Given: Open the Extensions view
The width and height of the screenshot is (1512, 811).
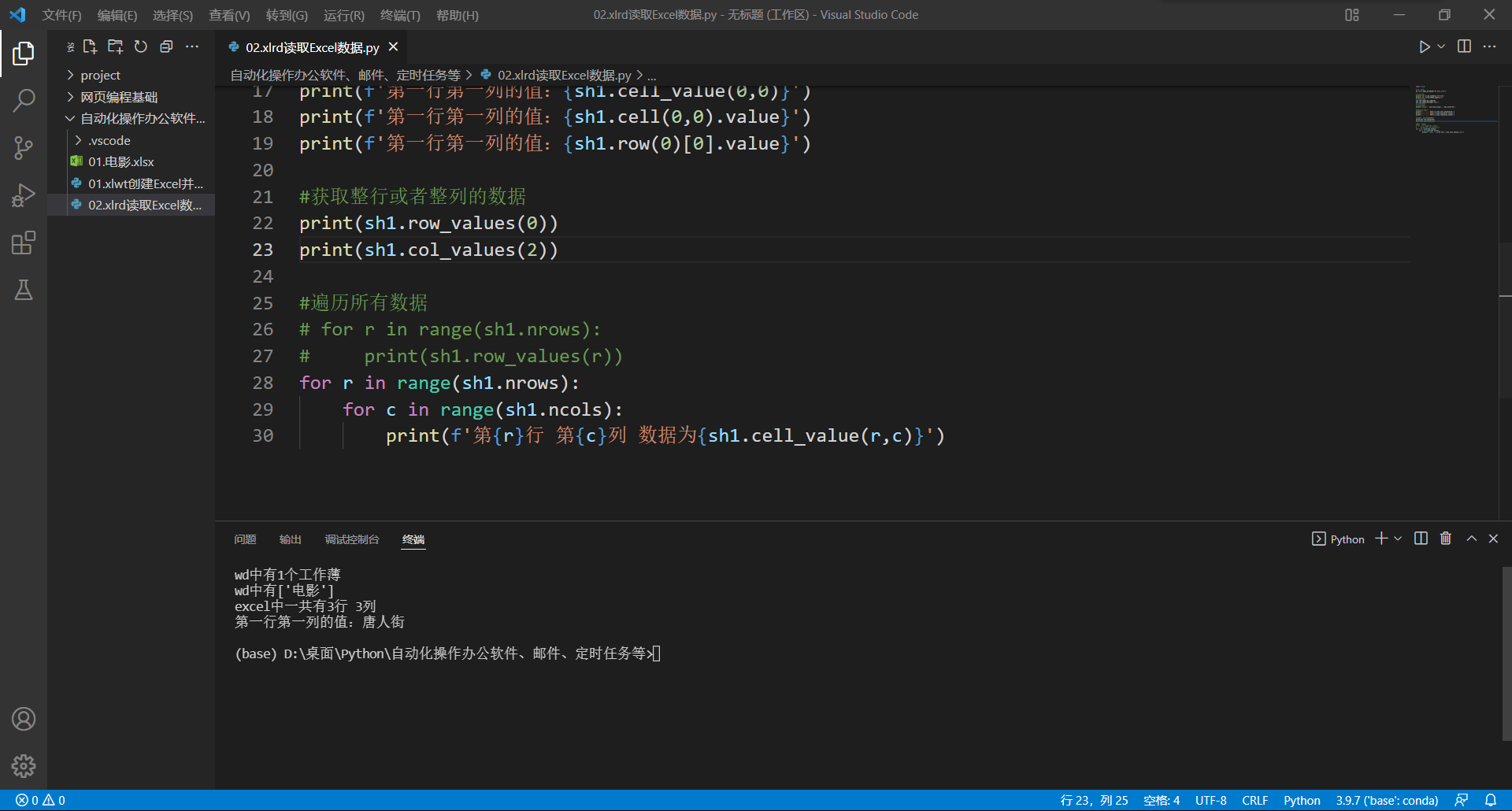Looking at the screenshot, I should [x=24, y=243].
